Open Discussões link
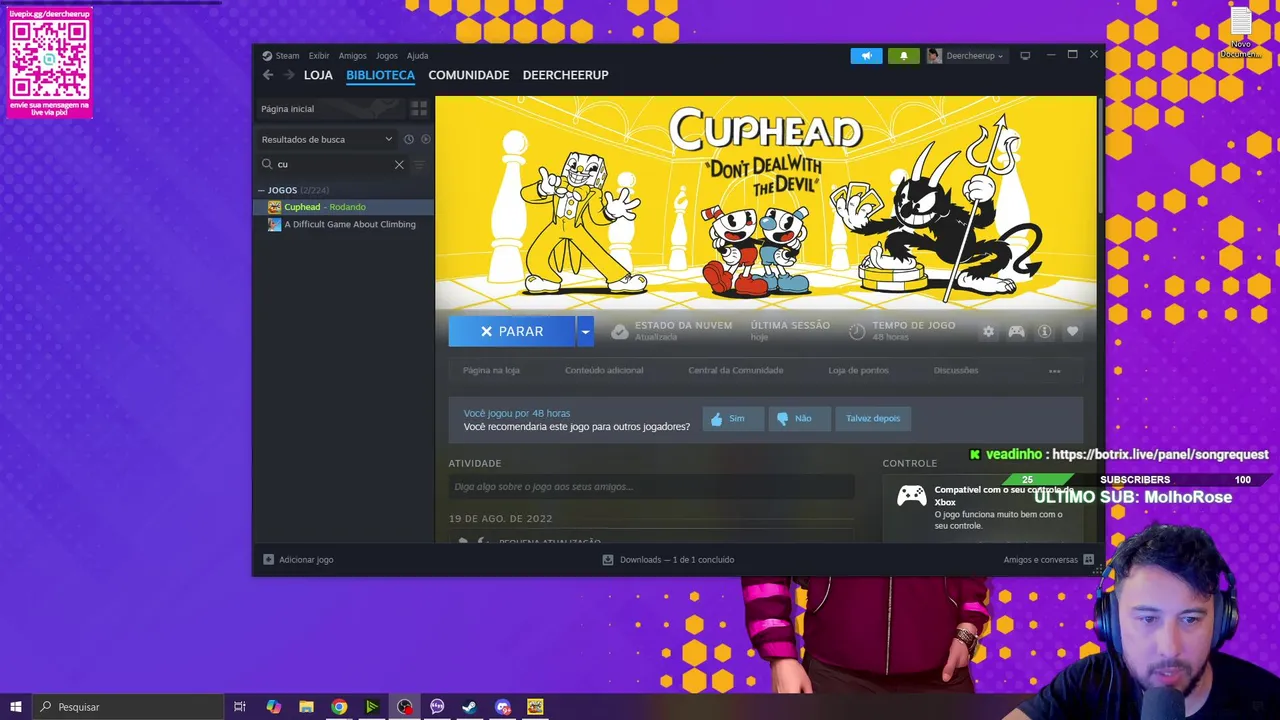The height and width of the screenshot is (720, 1280). [956, 370]
